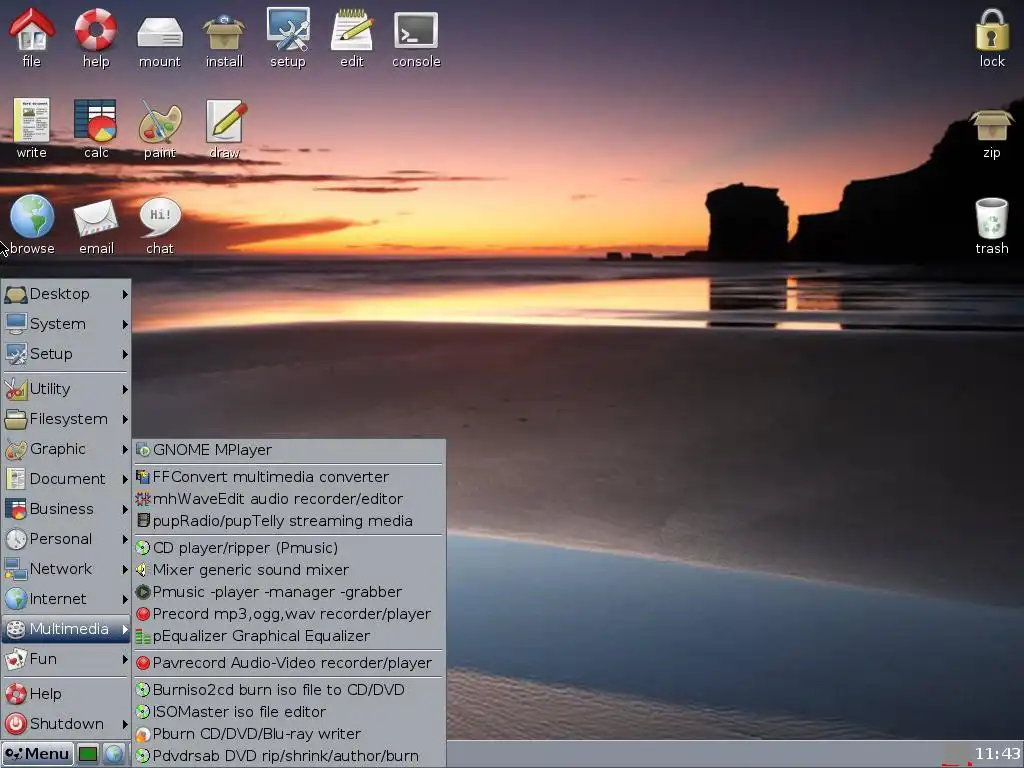Expand the Utility submenu
Image resolution: width=1024 pixels, height=768 pixels.
[66, 389]
